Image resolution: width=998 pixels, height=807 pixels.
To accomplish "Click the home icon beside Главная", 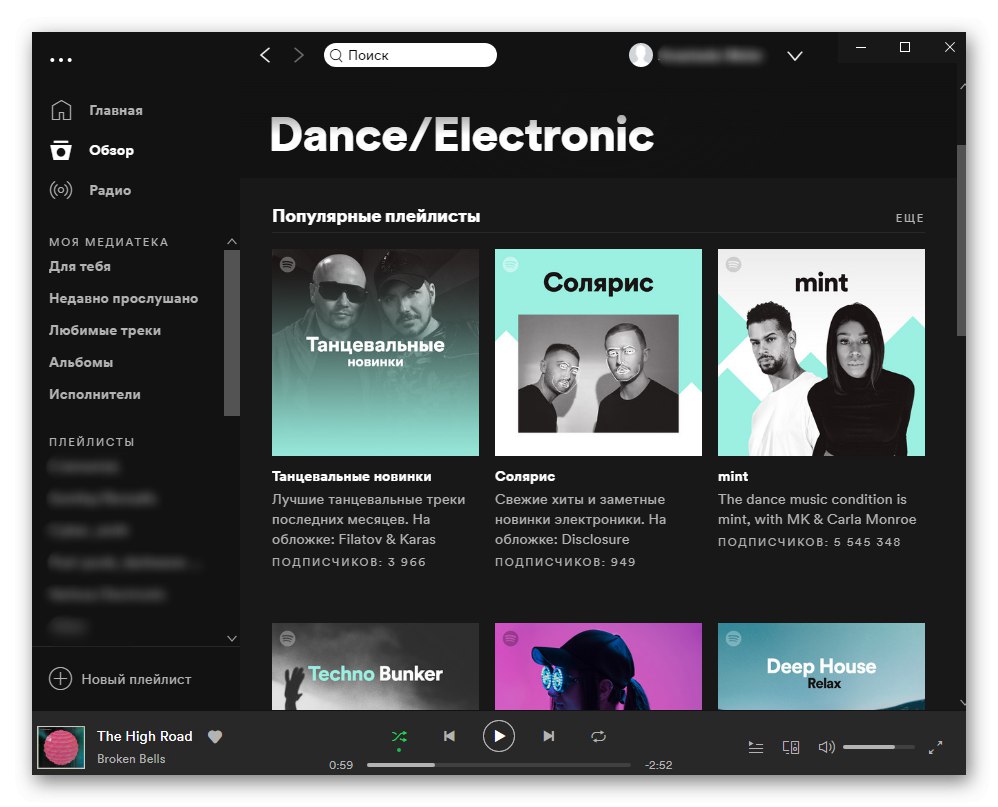I will (x=61, y=110).
